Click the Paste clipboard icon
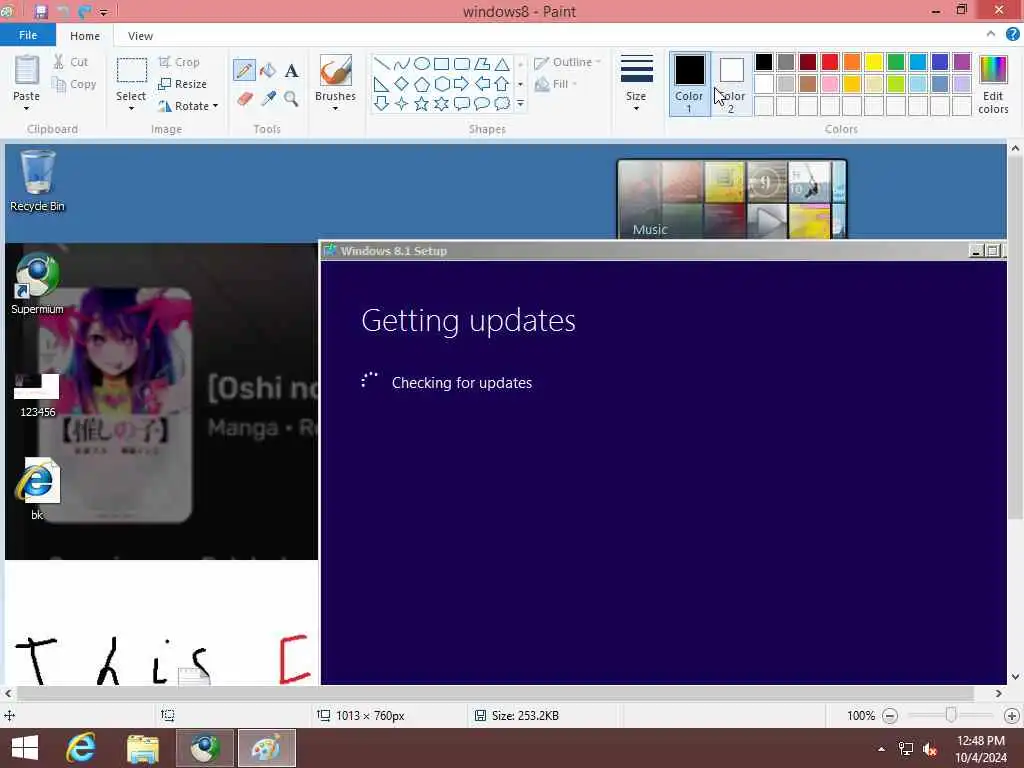 pyautogui.click(x=27, y=71)
